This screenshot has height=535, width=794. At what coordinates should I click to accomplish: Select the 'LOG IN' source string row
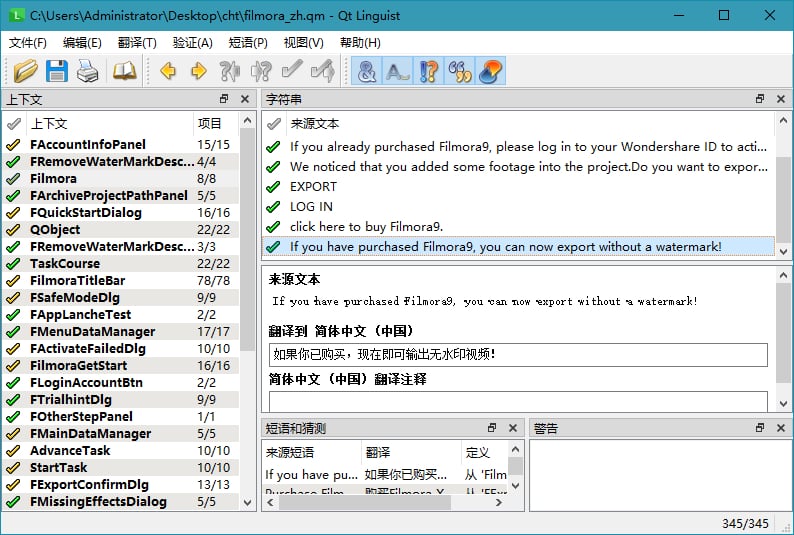pyautogui.click(x=312, y=206)
